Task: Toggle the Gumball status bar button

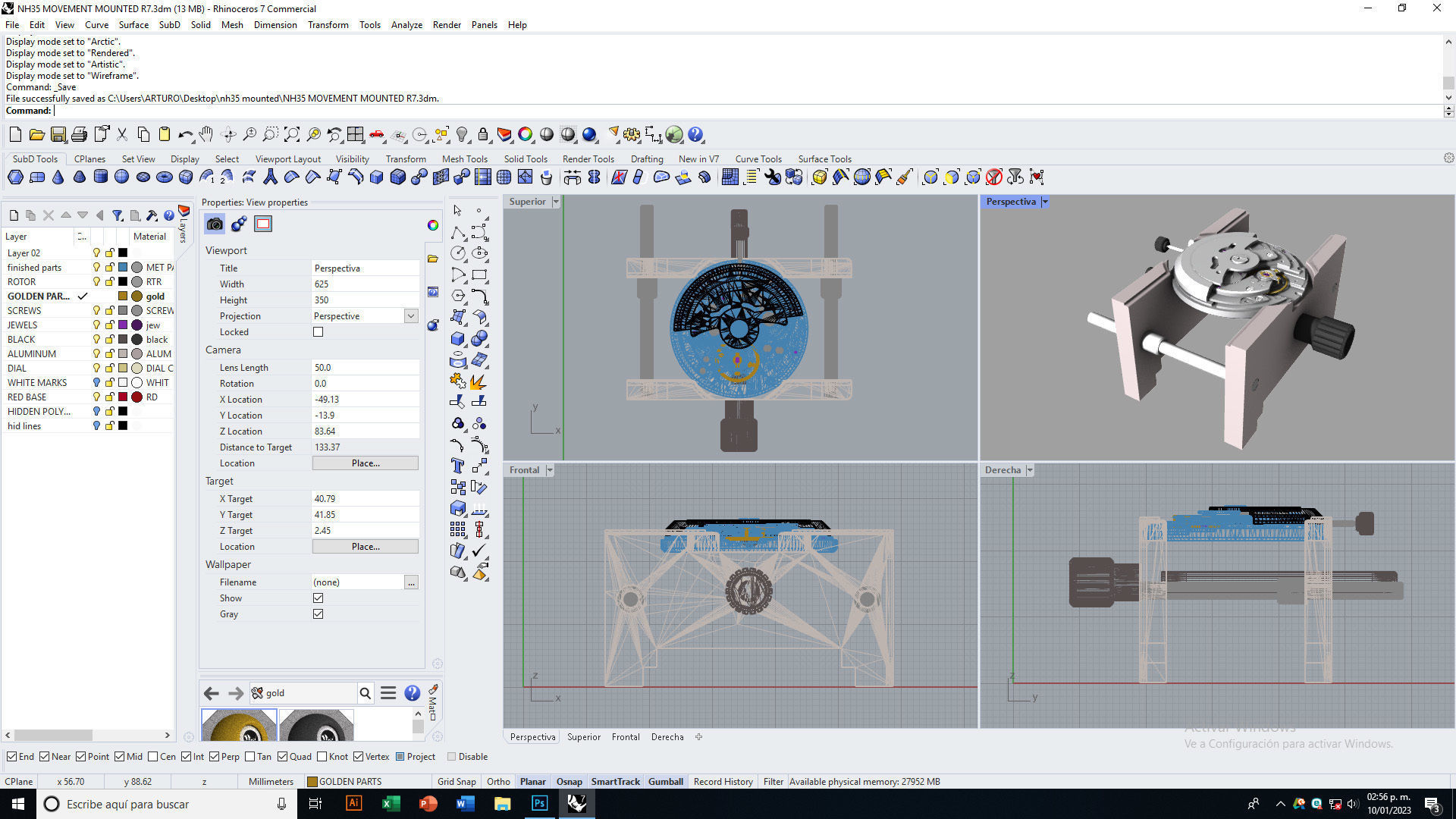Action: coord(666,782)
